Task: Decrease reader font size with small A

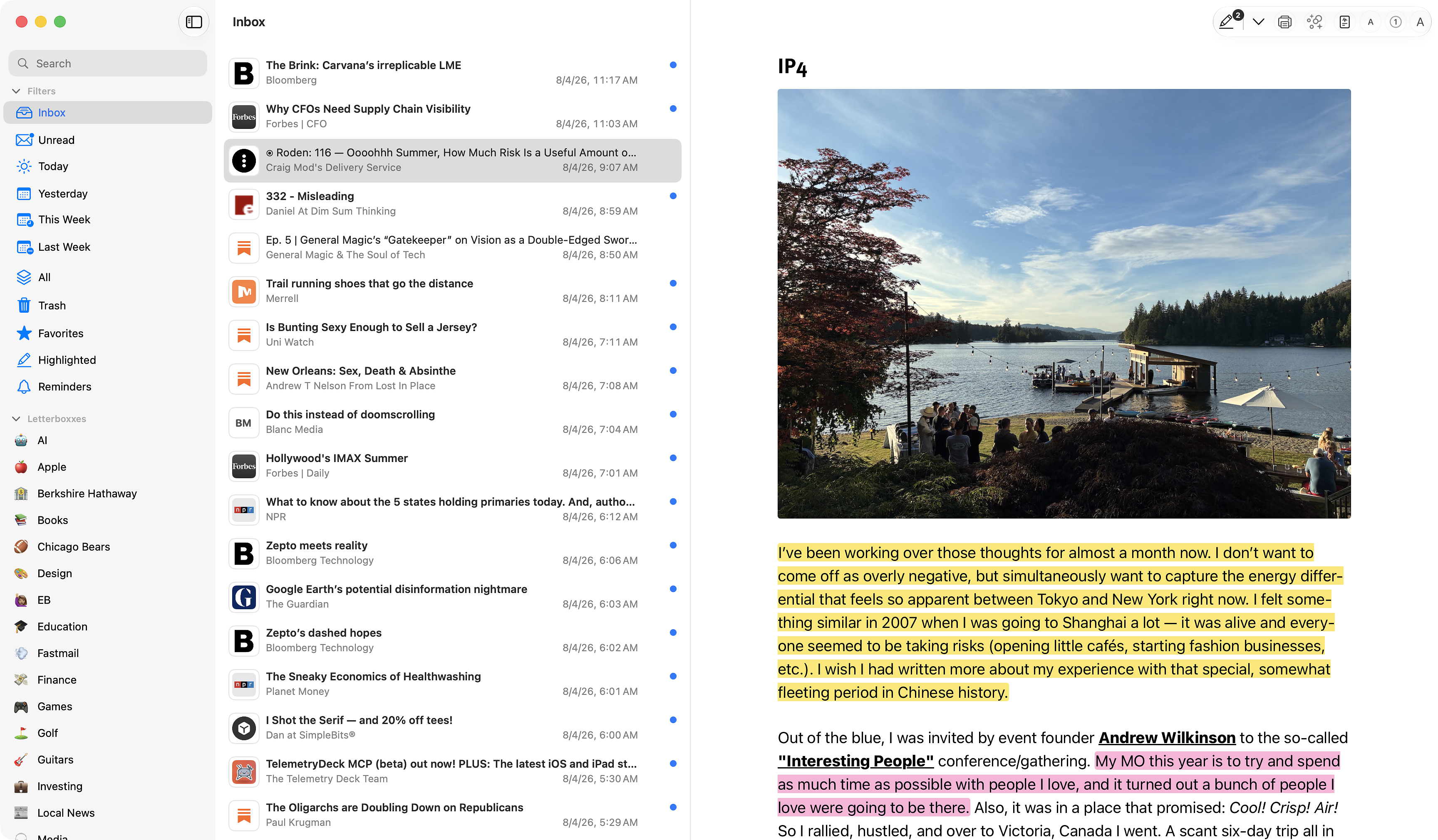Action: tap(1370, 22)
